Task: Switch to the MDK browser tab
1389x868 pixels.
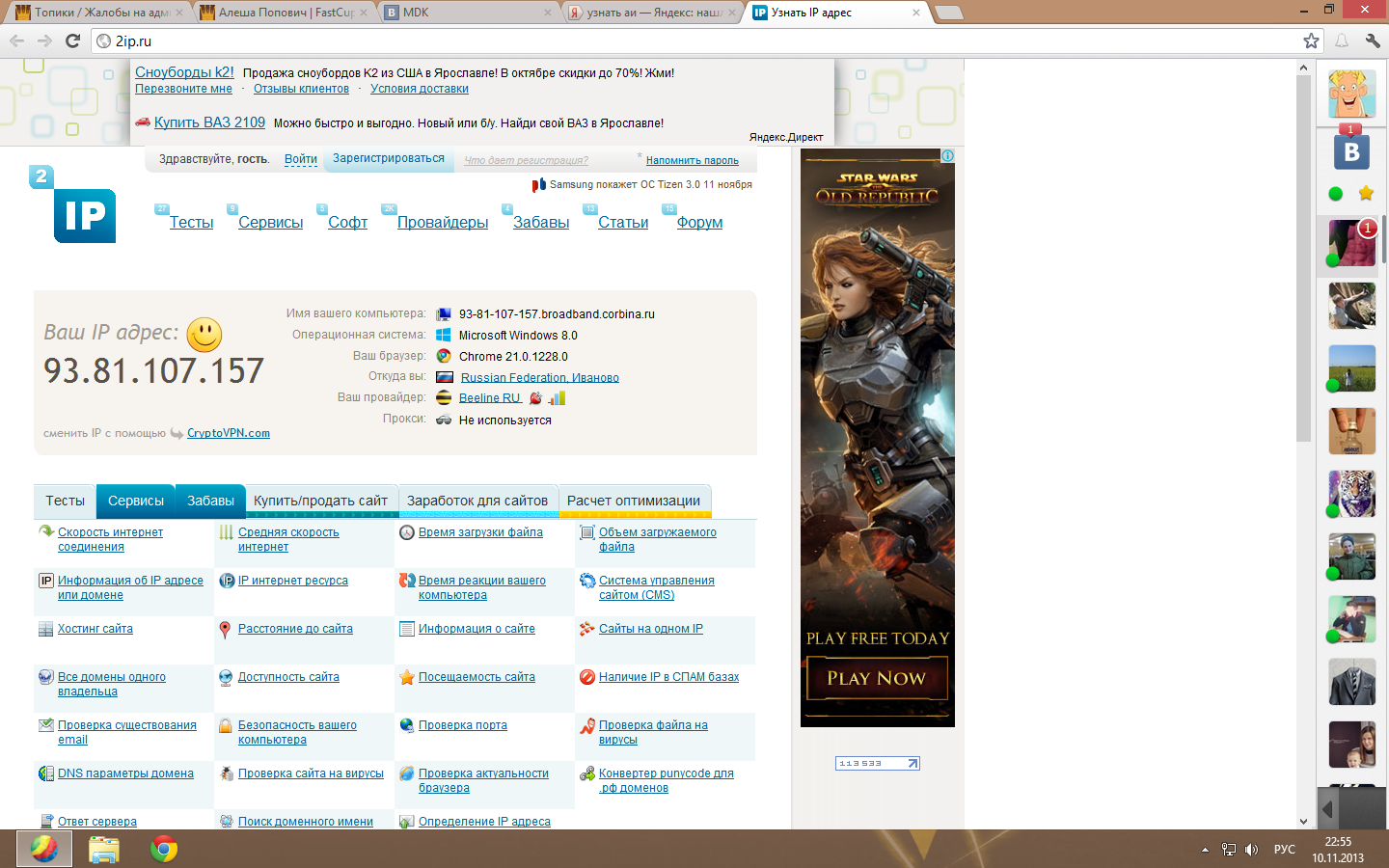Action: (468, 13)
